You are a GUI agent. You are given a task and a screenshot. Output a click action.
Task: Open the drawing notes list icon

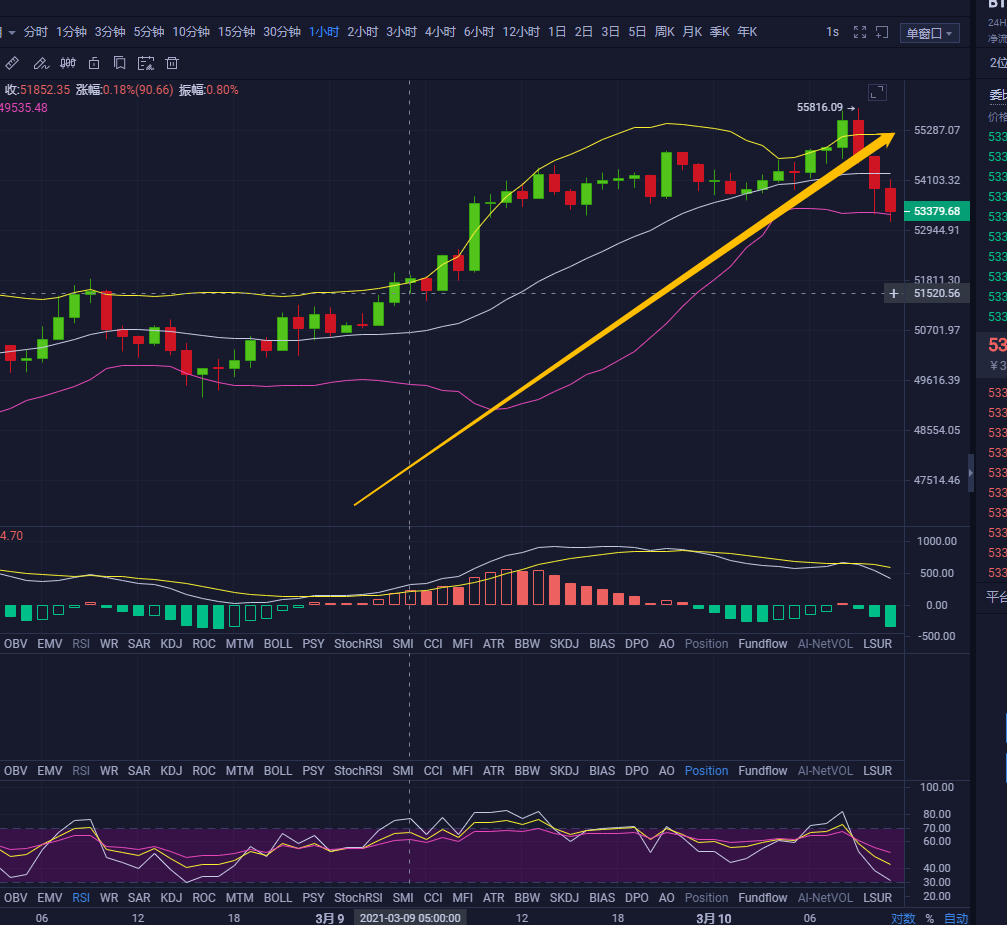pyautogui.click(x=146, y=63)
